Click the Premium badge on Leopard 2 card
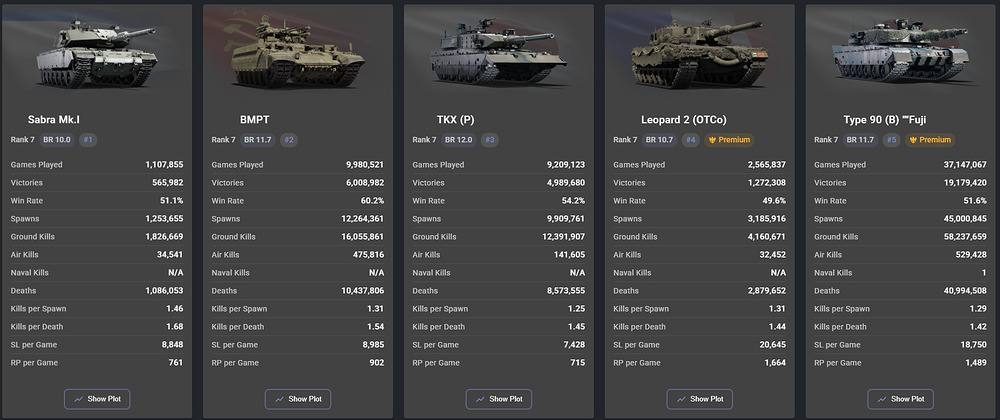The image size is (1000, 420). 730,140
